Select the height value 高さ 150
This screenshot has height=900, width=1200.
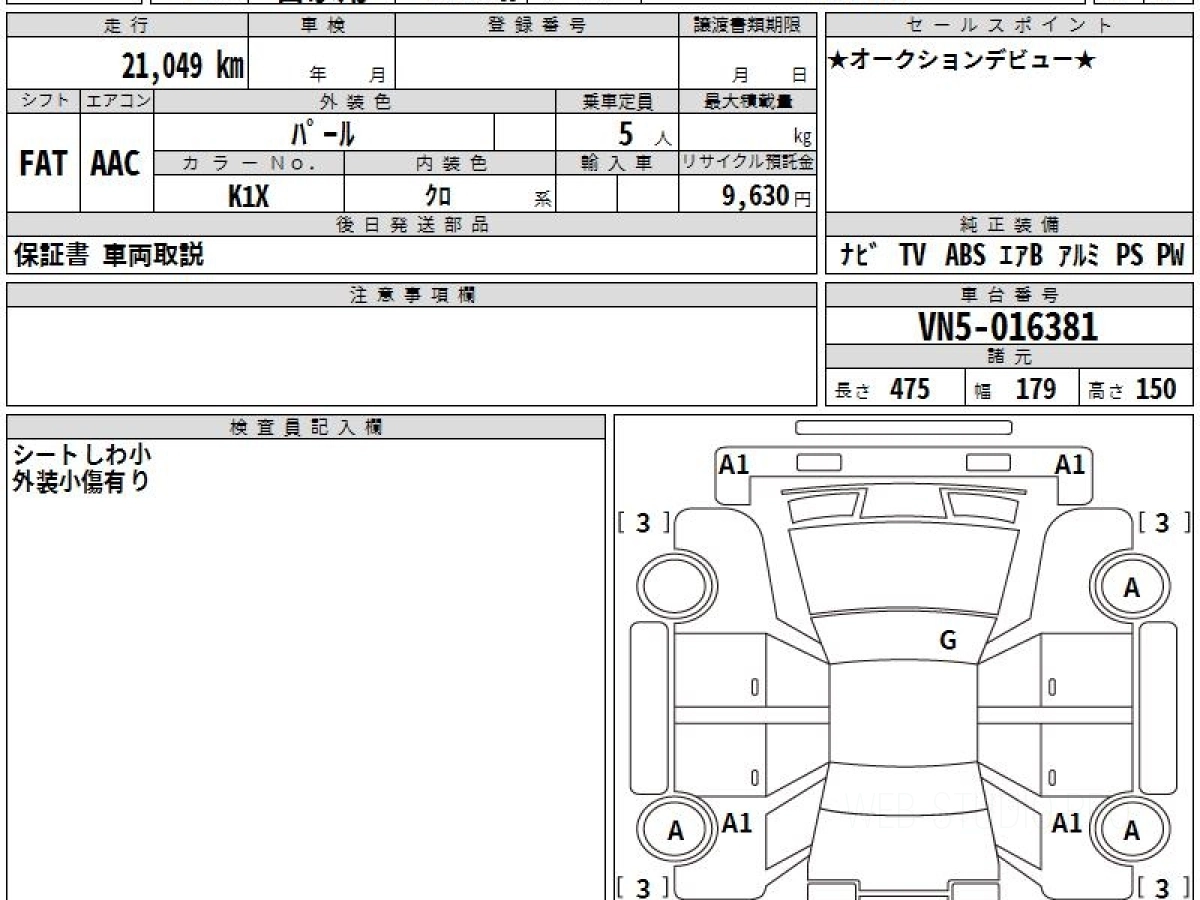pyautogui.click(x=1133, y=389)
